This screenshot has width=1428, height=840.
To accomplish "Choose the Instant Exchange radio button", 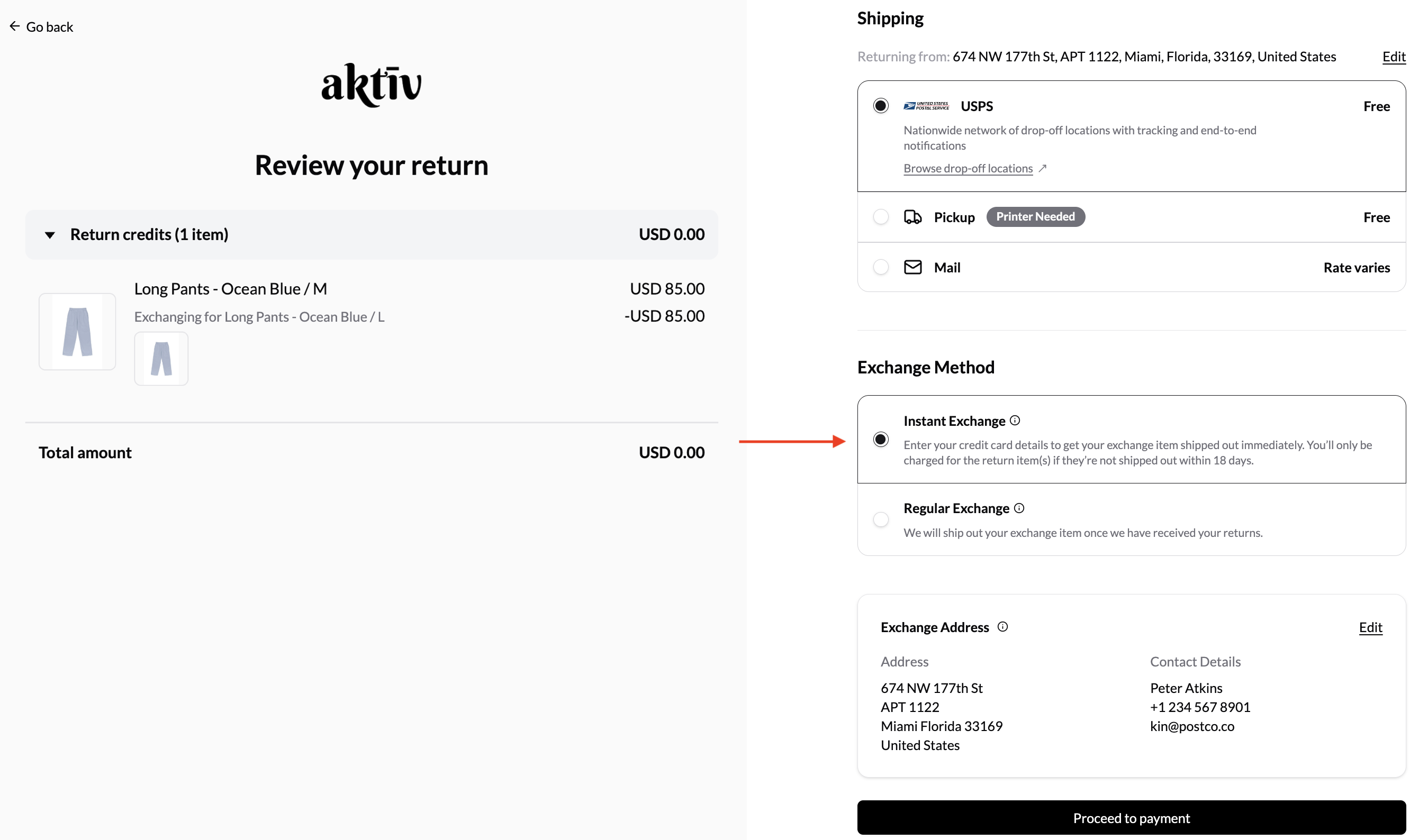I will click(x=881, y=440).
